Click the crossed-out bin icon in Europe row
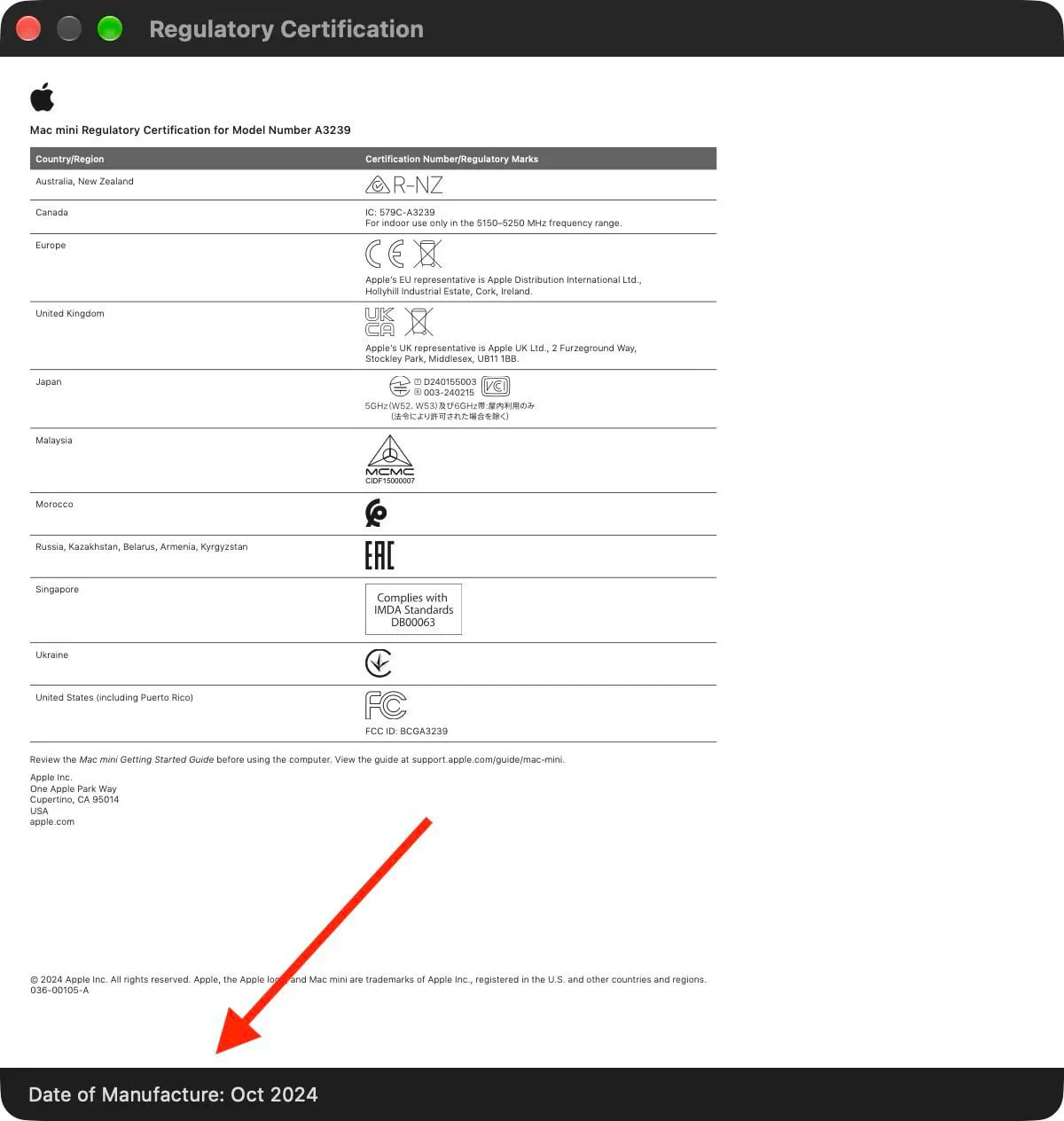This screenshot has width=1064, height=1121. point(427,254)
